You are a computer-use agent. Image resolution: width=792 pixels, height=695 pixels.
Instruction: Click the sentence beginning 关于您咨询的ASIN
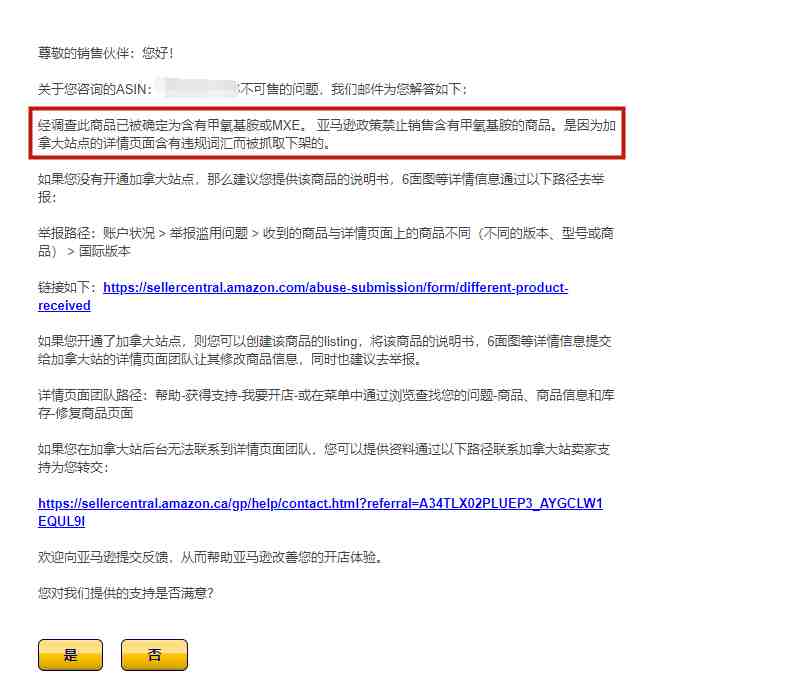(253, 89)
